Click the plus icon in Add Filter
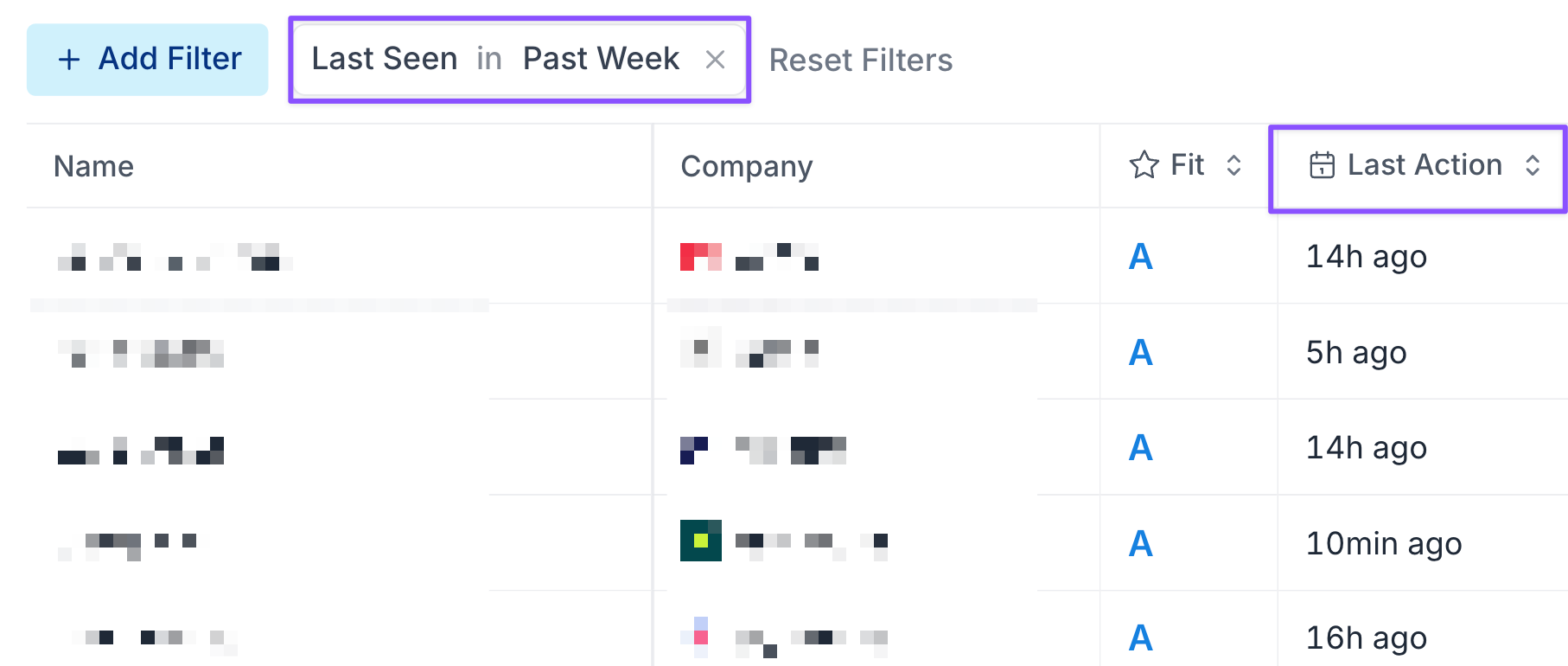 point(69,60)
